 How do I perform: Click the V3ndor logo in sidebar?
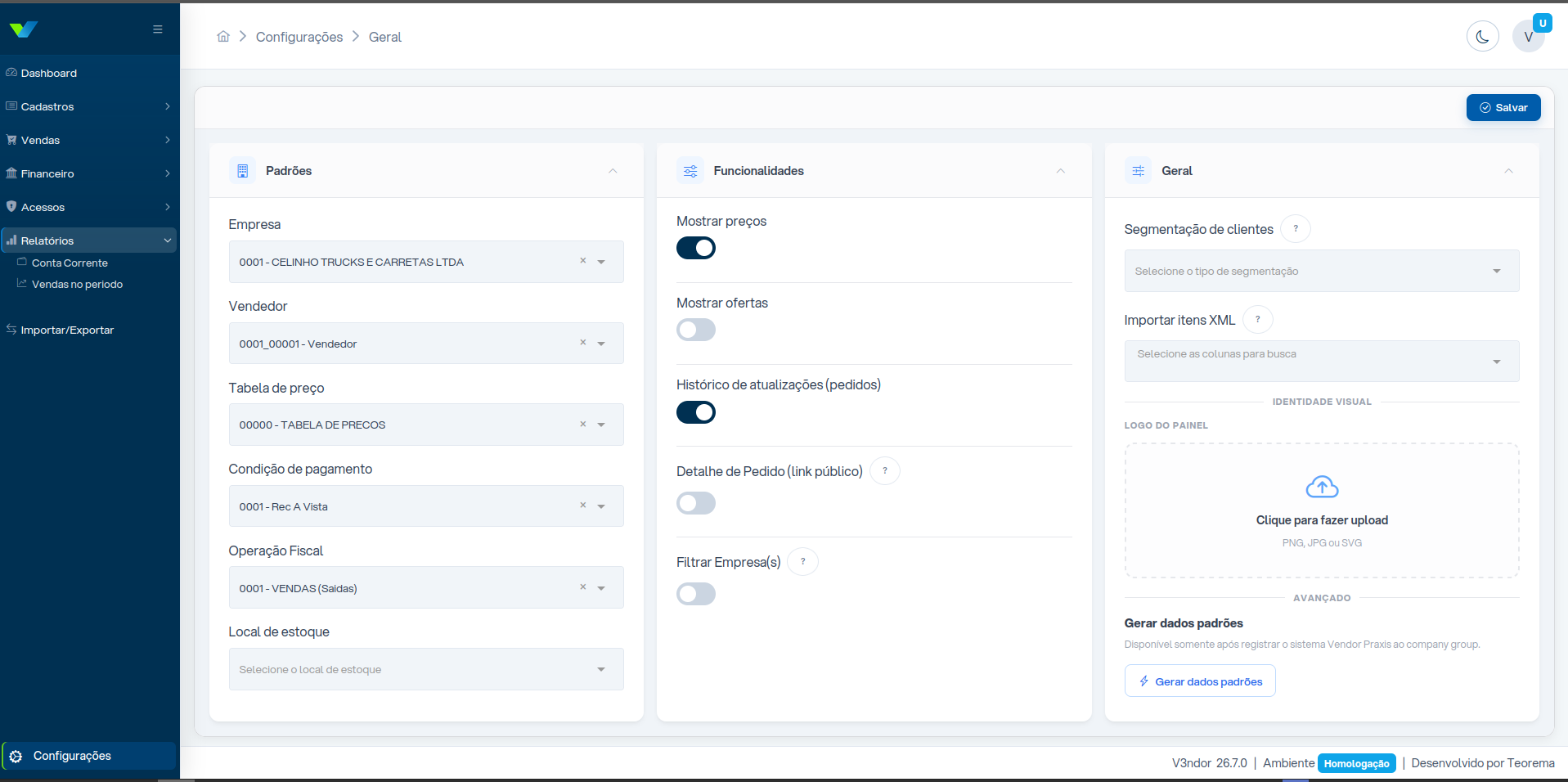click(x=24, y=29)
